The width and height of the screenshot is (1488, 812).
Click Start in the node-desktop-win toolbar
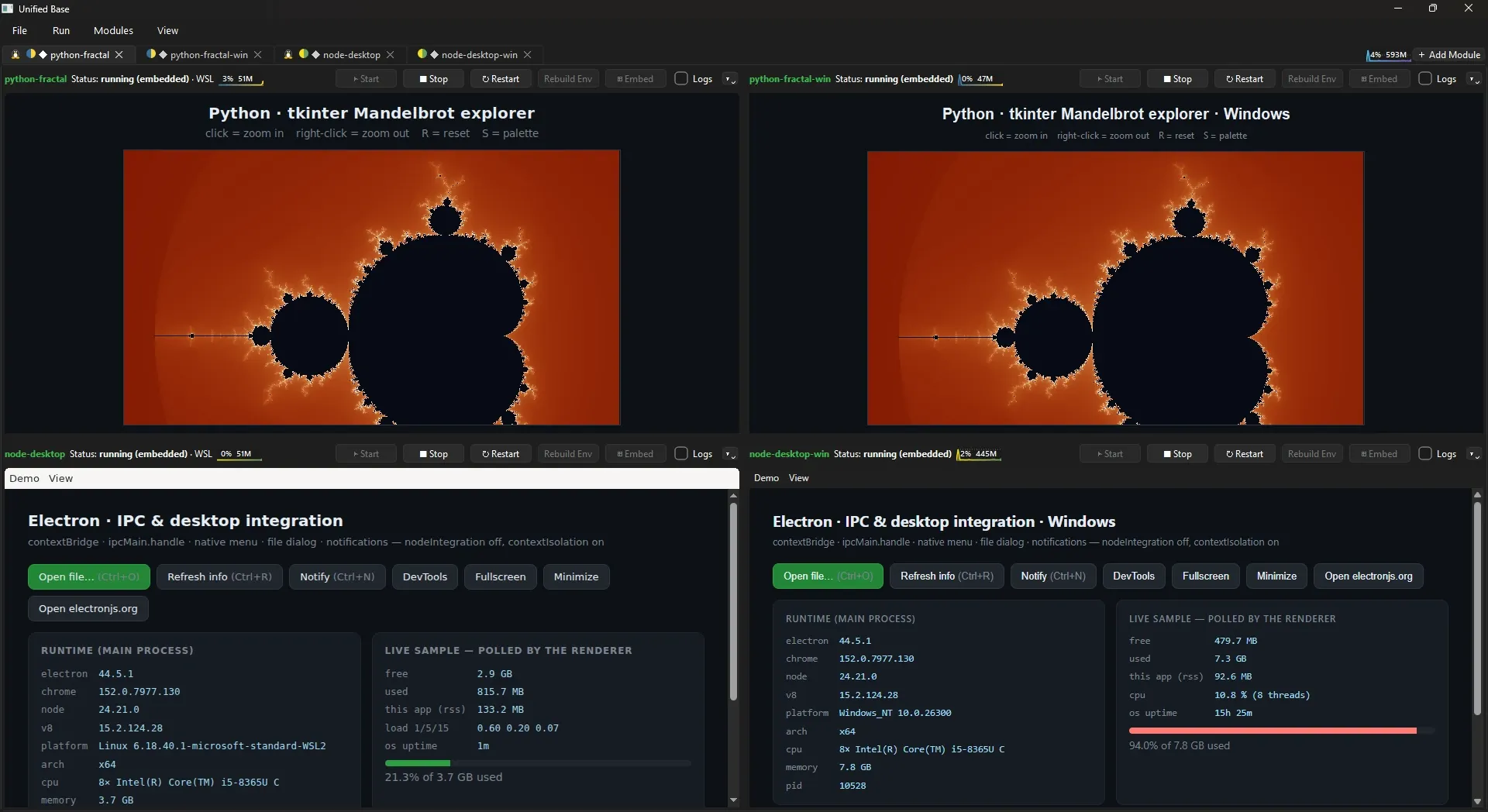(x=1111, y=454)
